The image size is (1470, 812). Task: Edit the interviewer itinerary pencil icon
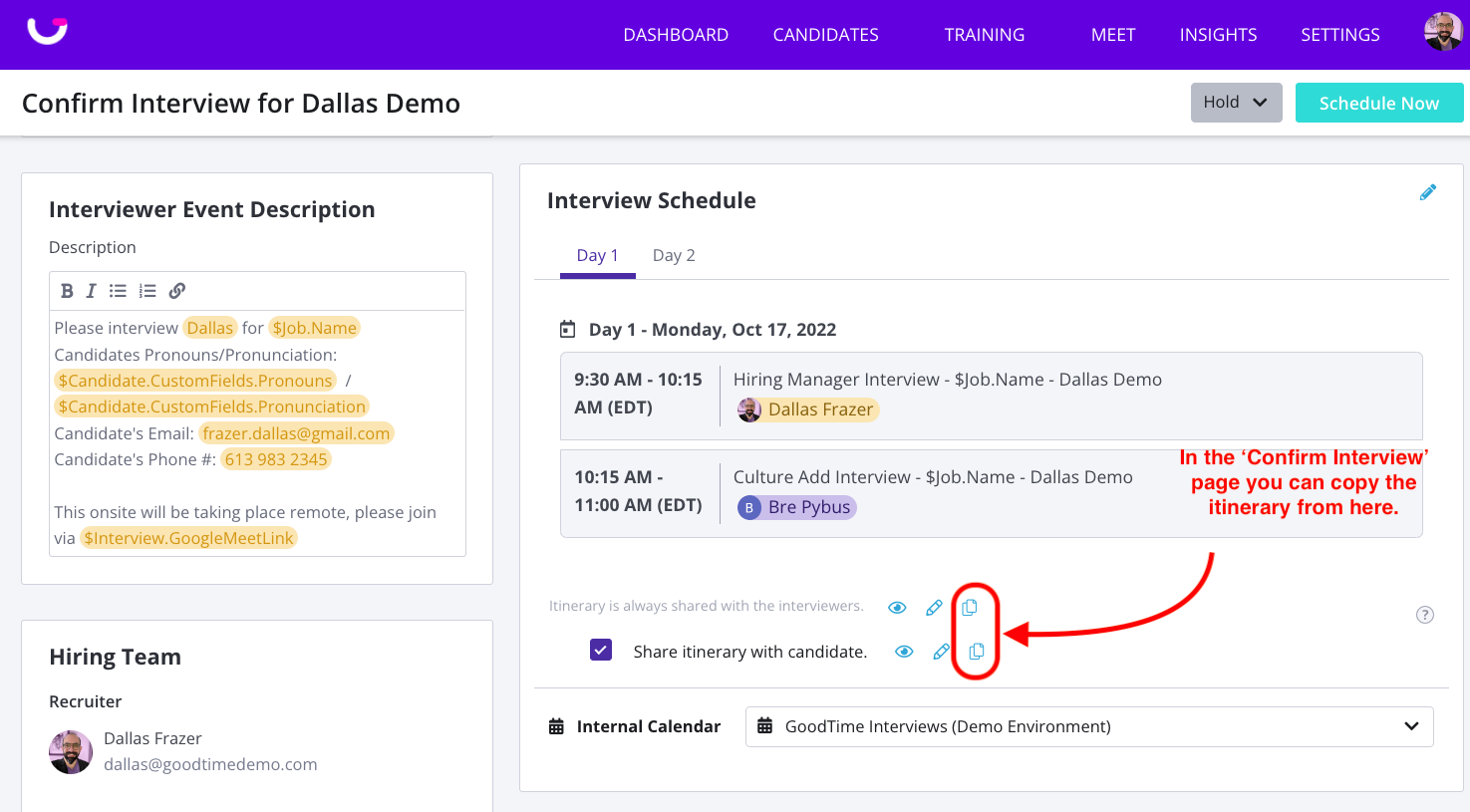click(x=934, y=608)
